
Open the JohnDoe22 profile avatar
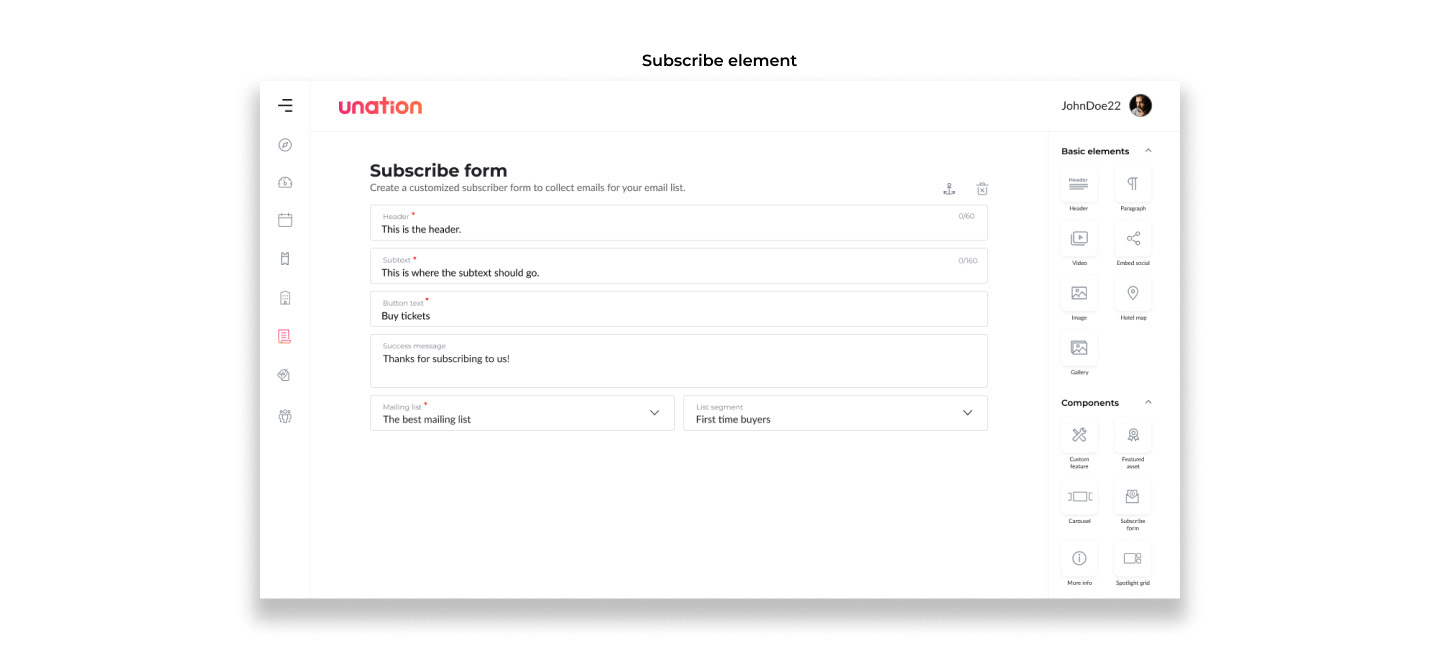coord(1140,106)
